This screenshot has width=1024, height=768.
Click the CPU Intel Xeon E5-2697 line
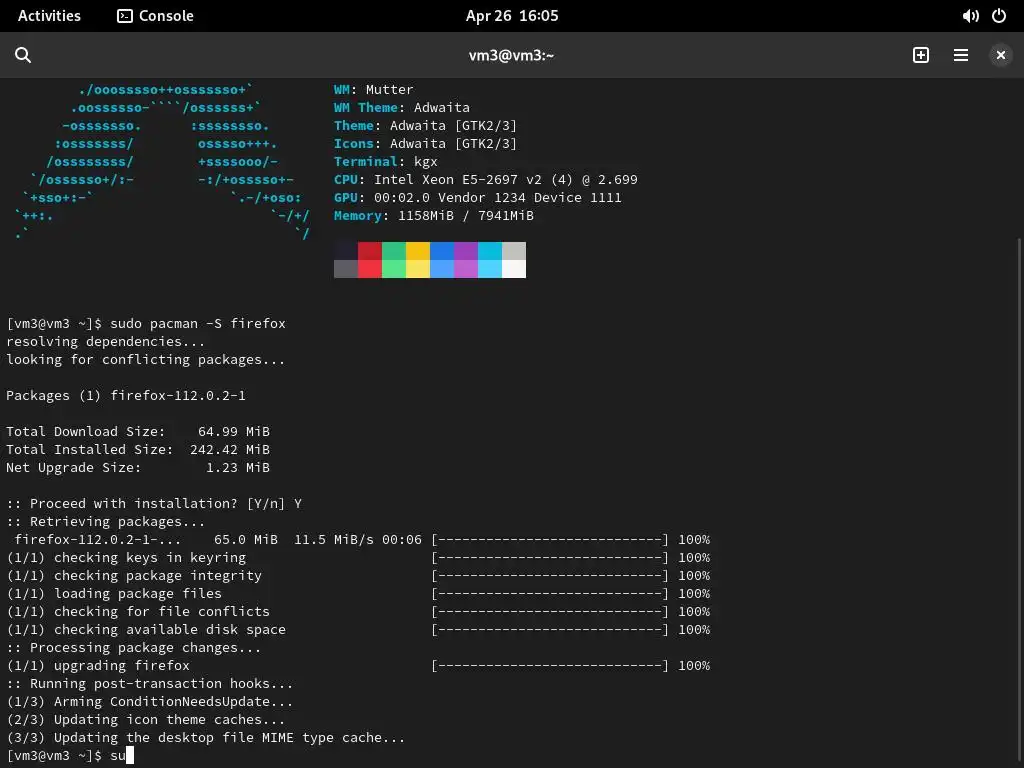[x=486, y=180]
